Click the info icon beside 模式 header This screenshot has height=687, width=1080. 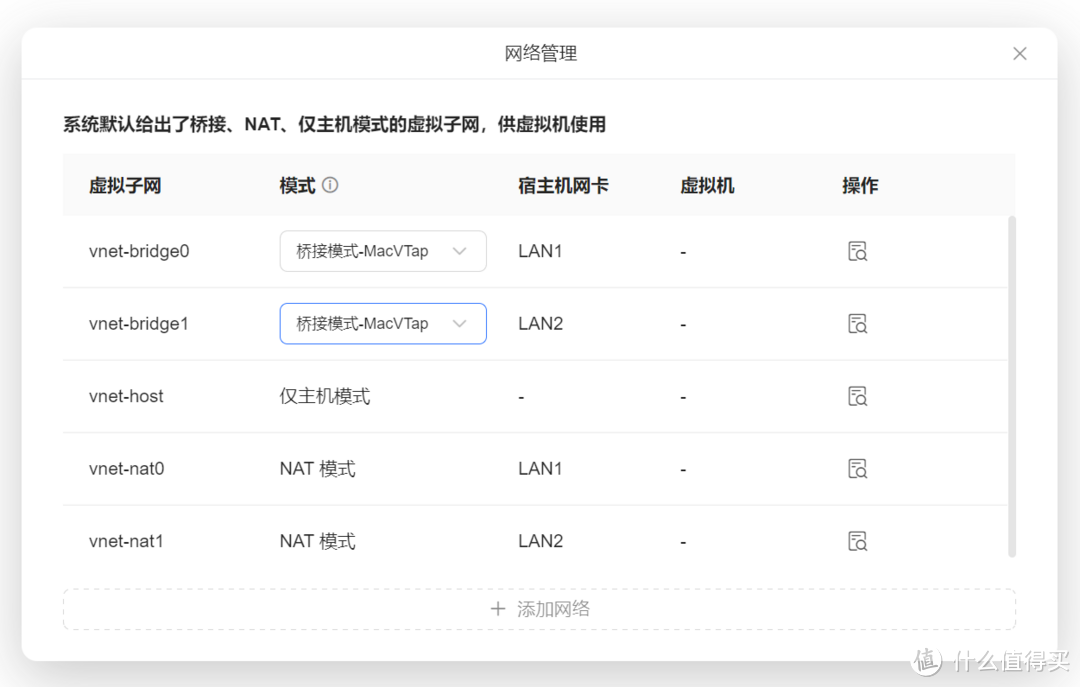pyautogui.click(x=330, y=185)
